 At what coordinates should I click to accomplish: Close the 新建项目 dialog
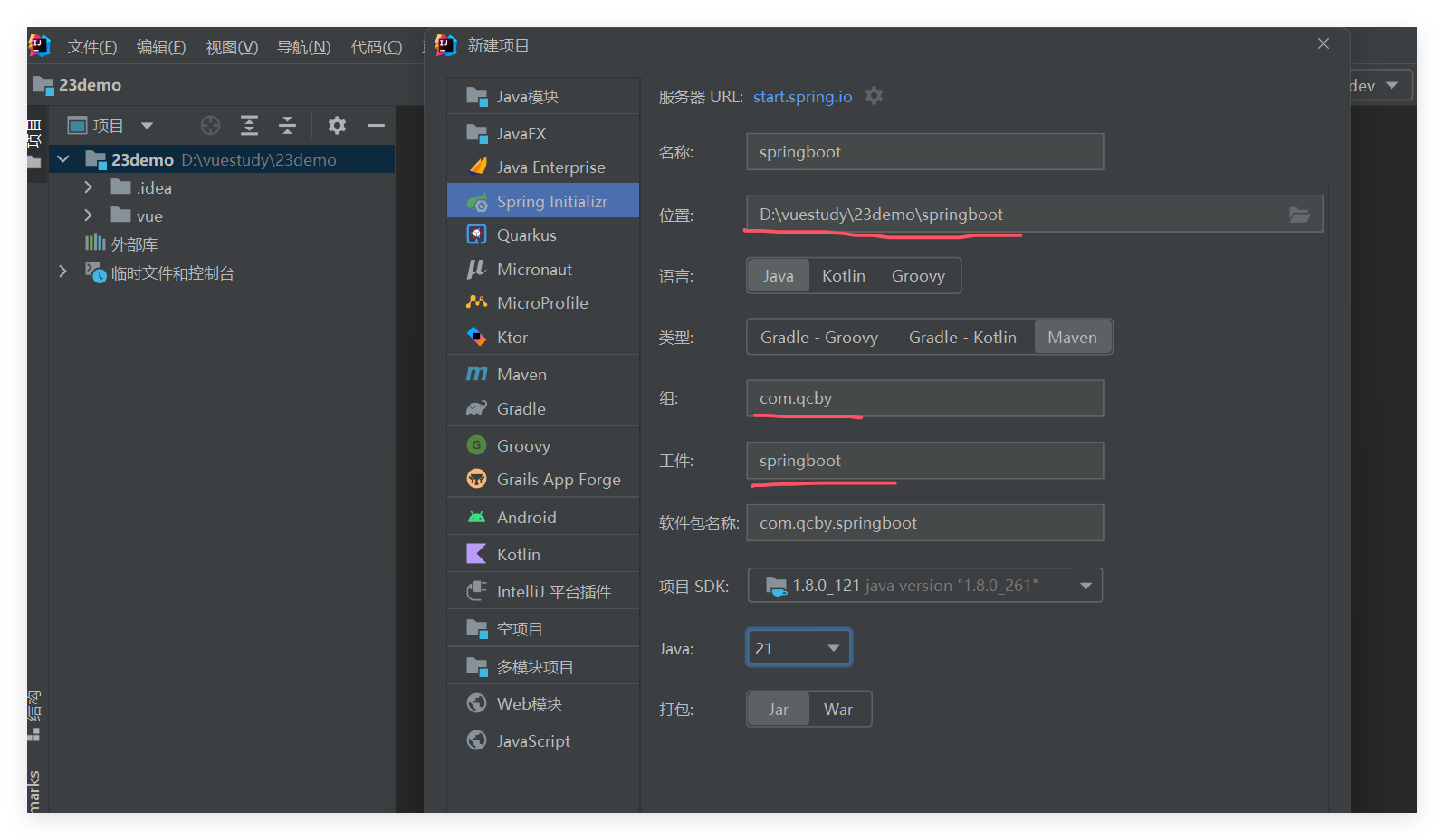click(1324, 43)
